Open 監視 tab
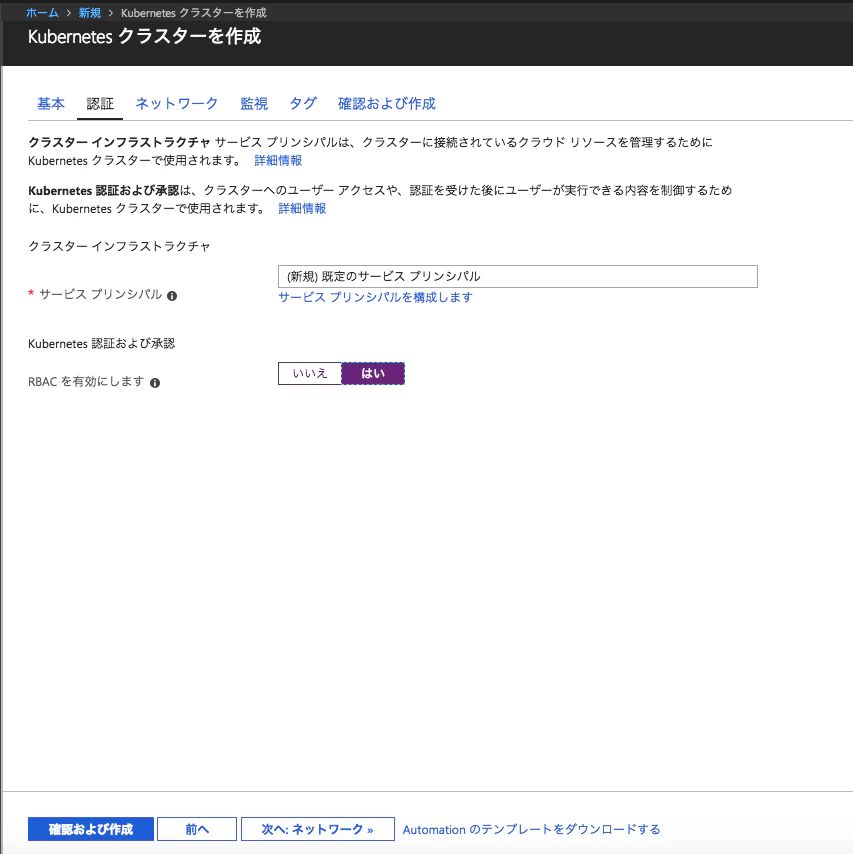 [x=254, y=103]
